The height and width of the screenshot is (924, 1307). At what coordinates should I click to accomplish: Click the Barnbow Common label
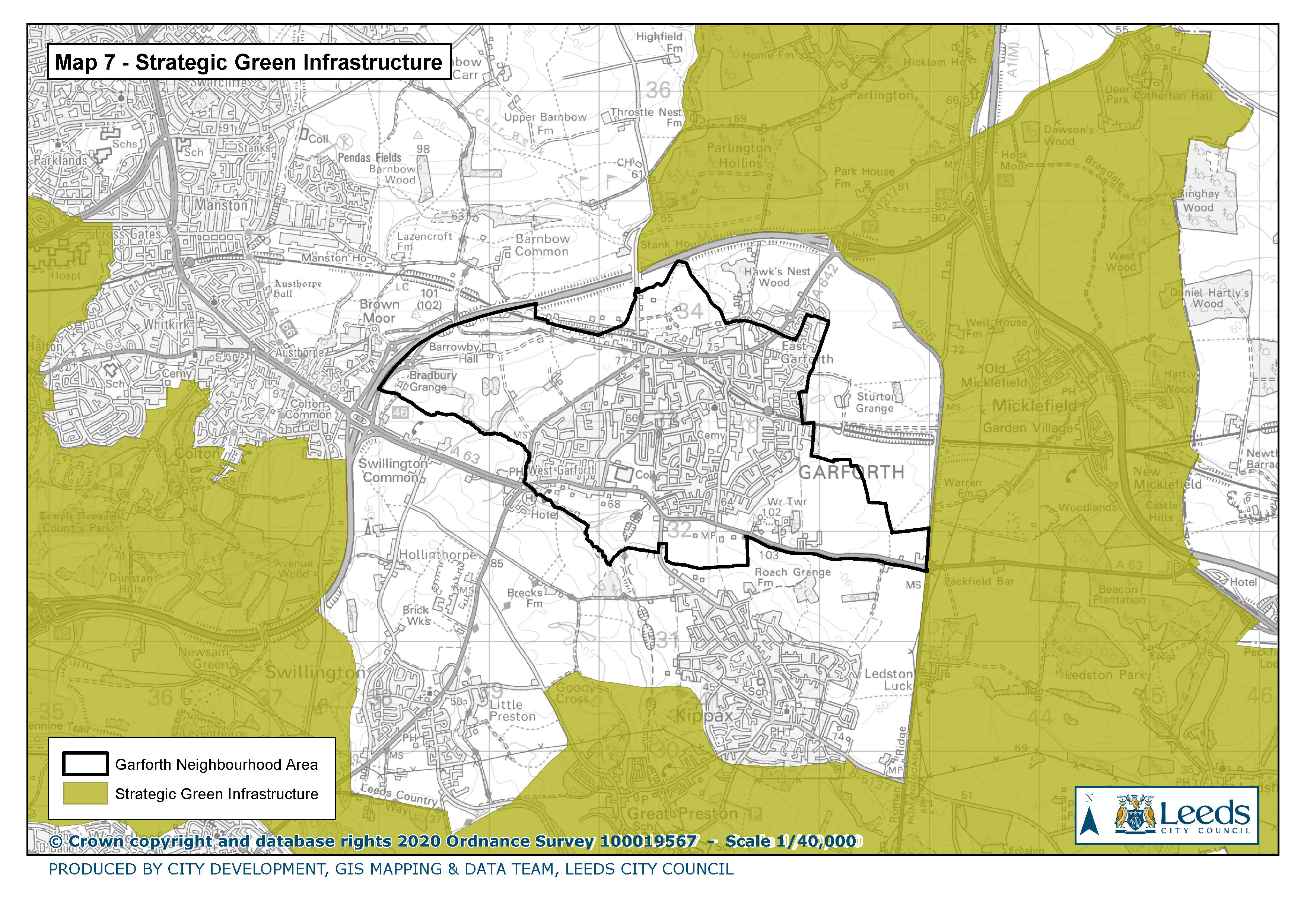point(542,245)
